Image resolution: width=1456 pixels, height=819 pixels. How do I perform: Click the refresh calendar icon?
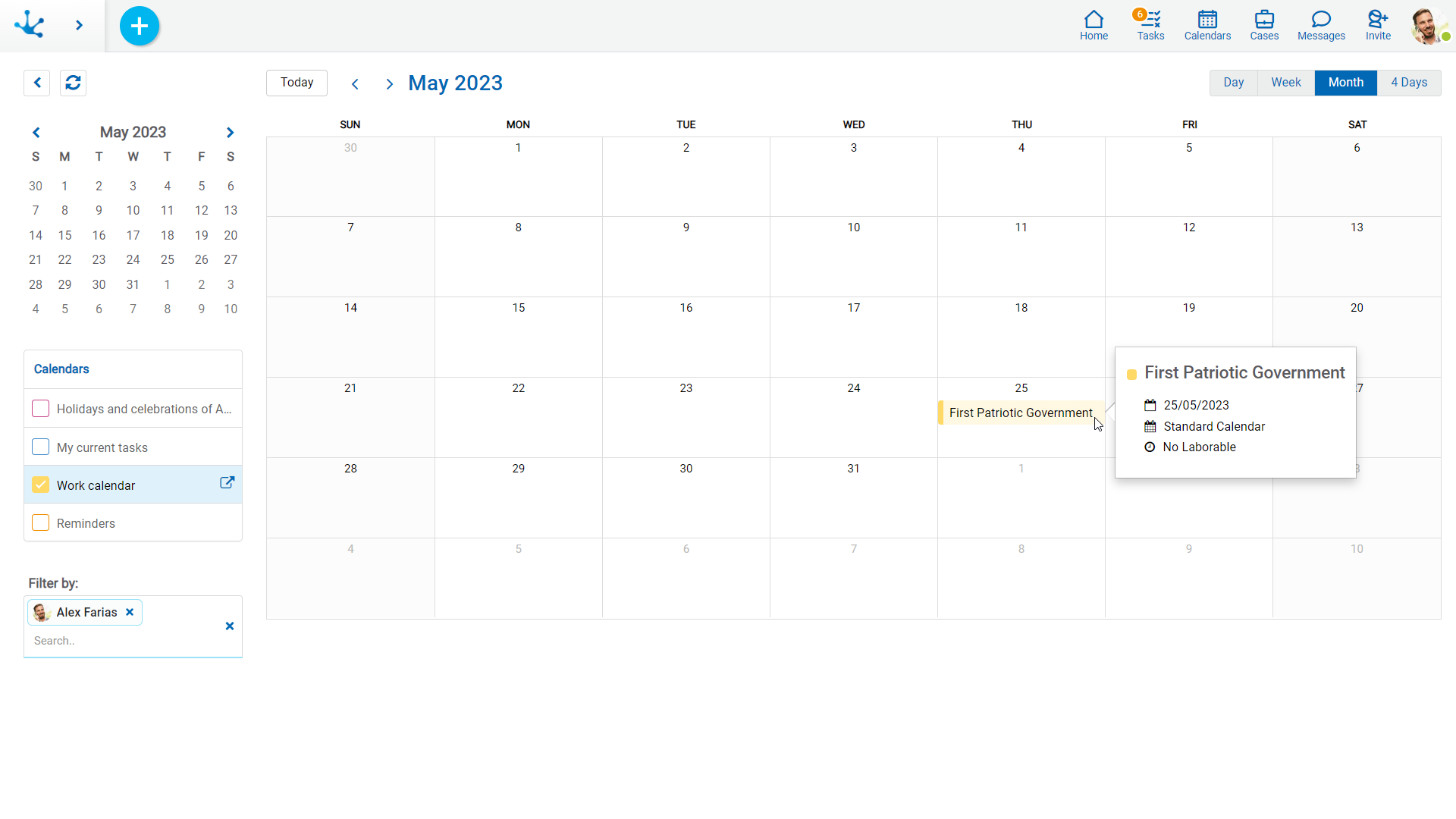click(x=74, y=83)
